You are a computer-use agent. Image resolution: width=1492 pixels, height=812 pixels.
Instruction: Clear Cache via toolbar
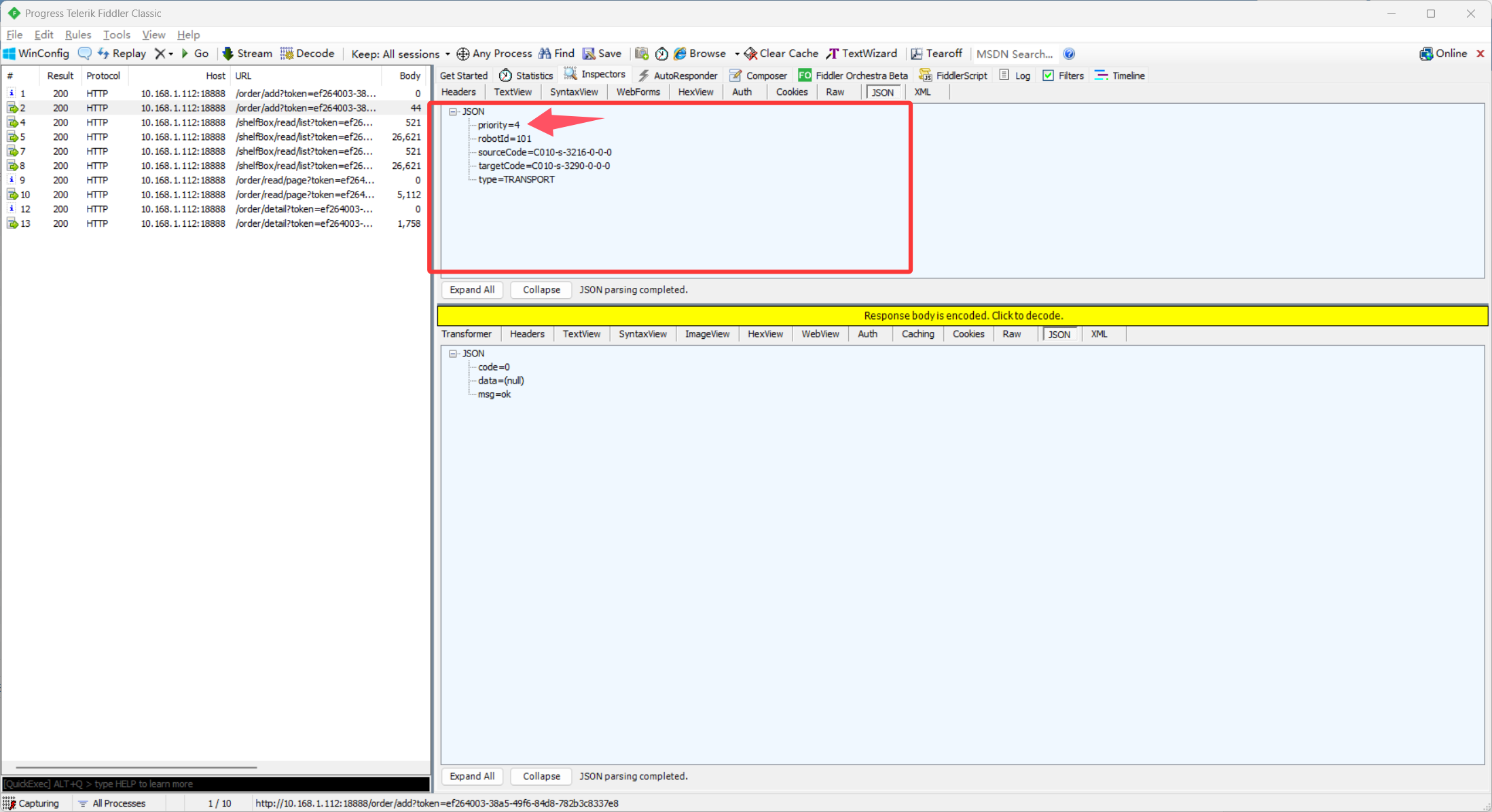click(x=781, y=54)
